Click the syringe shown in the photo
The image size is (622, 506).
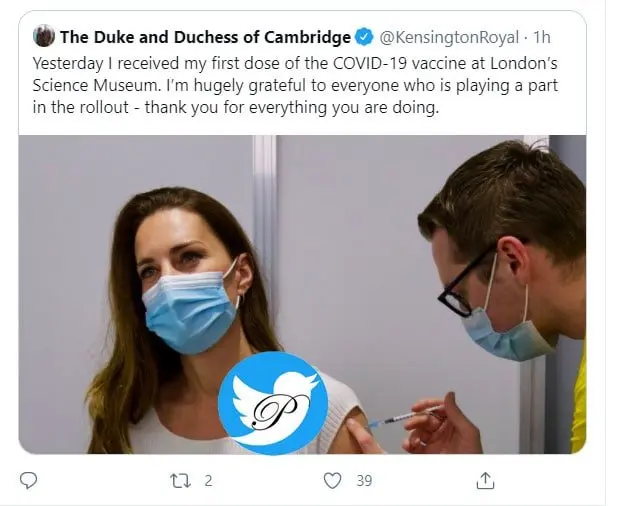[400, 417]
